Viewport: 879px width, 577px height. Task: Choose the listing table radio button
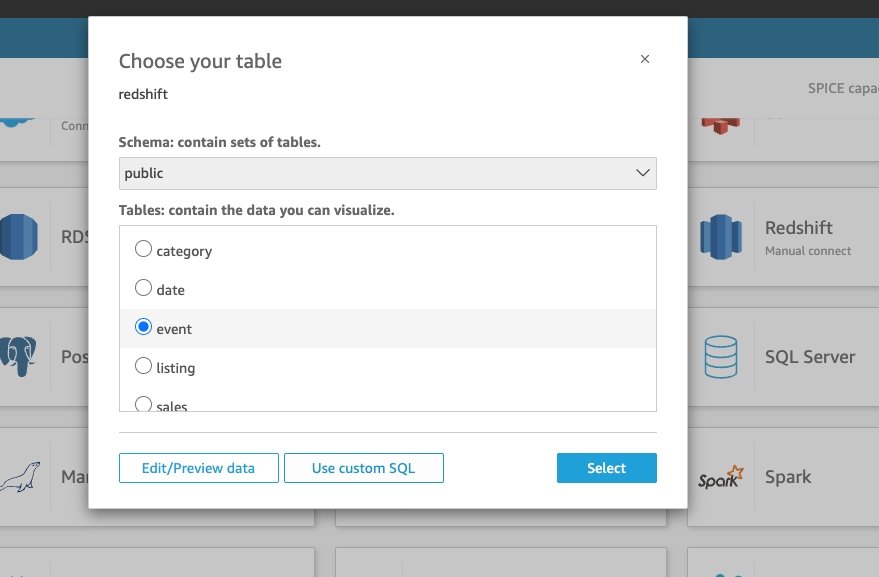tap(144, 366)
